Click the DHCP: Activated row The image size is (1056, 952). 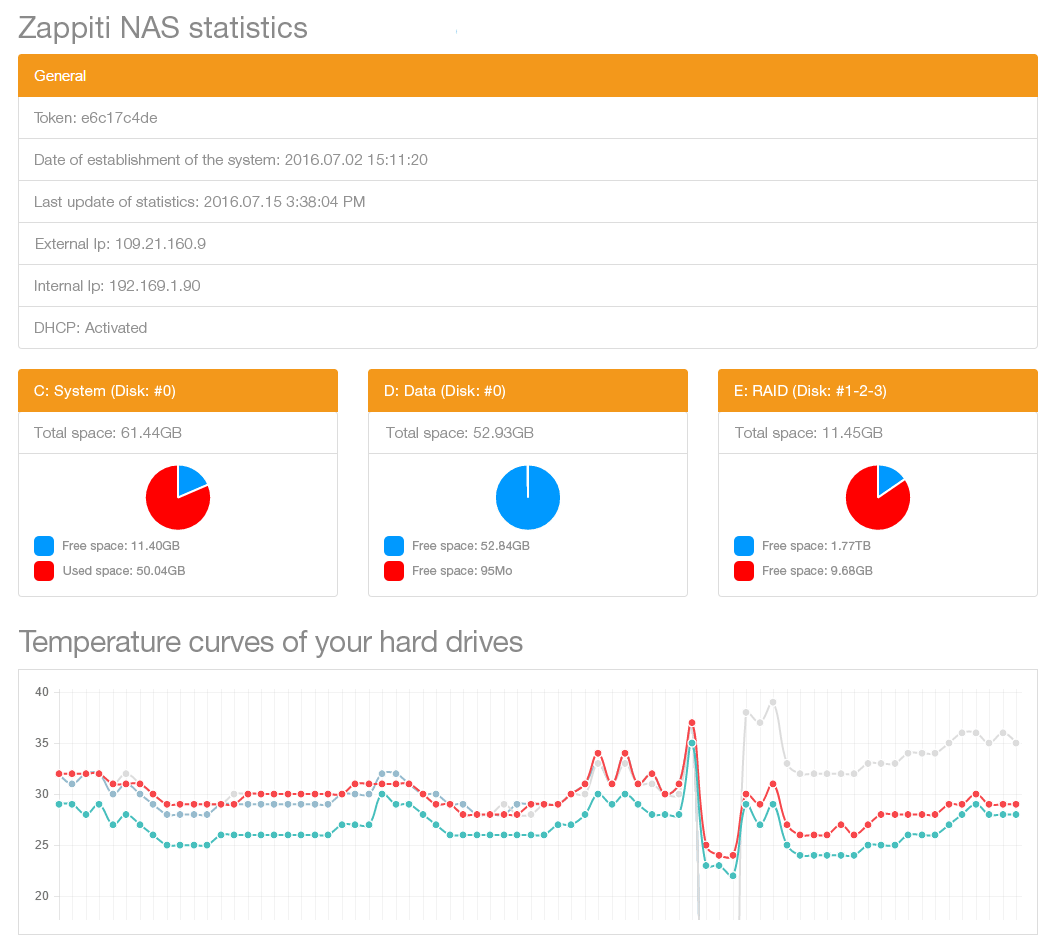click(528, 328)
